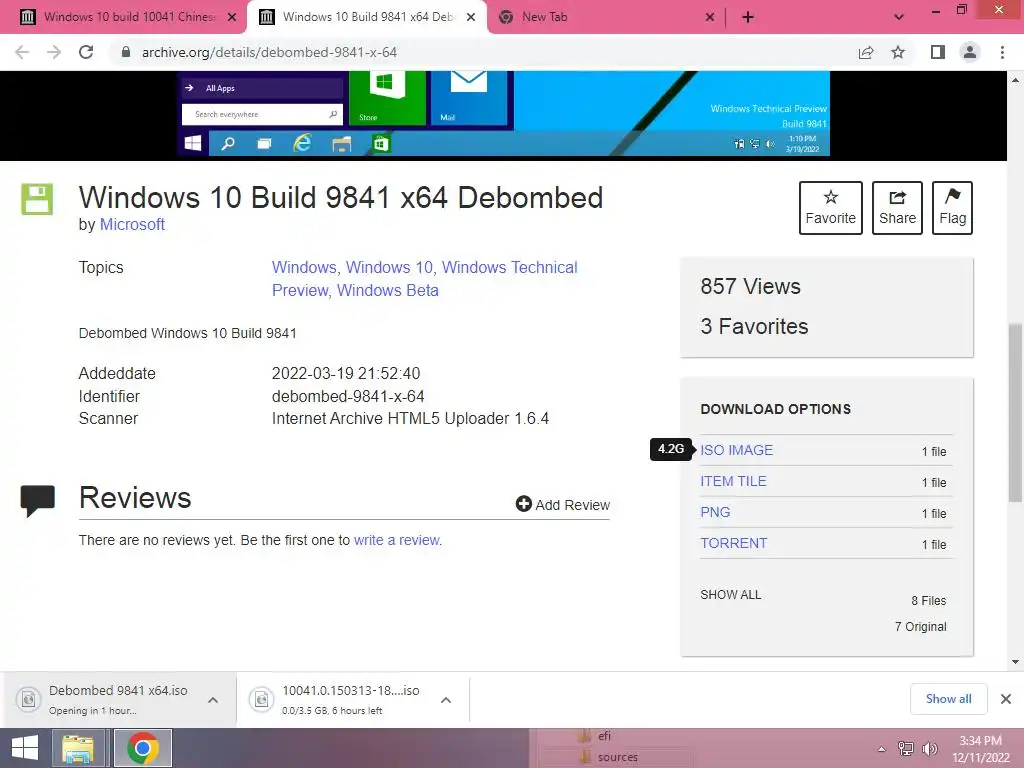Download the PNG file
This screenshot has width=1024, height=768.
pos(715,512)
